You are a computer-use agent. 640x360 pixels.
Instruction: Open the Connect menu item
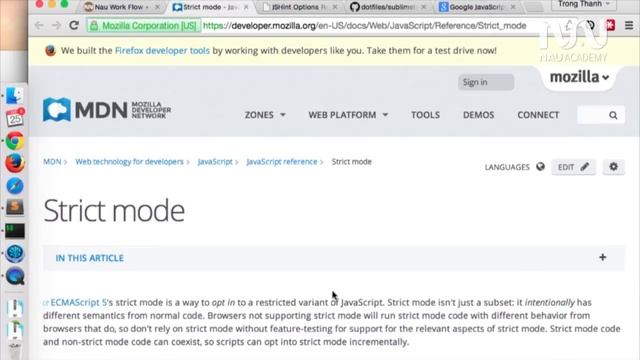[x=538, y=115]
